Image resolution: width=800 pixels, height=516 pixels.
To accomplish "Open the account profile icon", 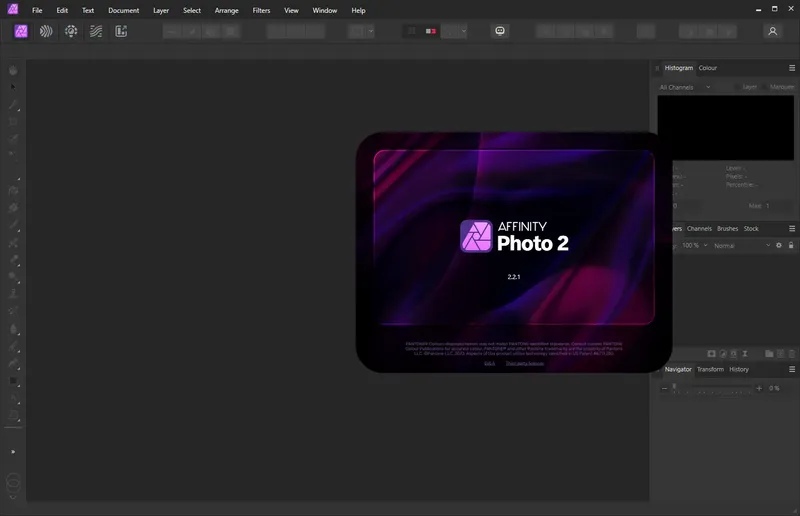I will click(772, 31).
